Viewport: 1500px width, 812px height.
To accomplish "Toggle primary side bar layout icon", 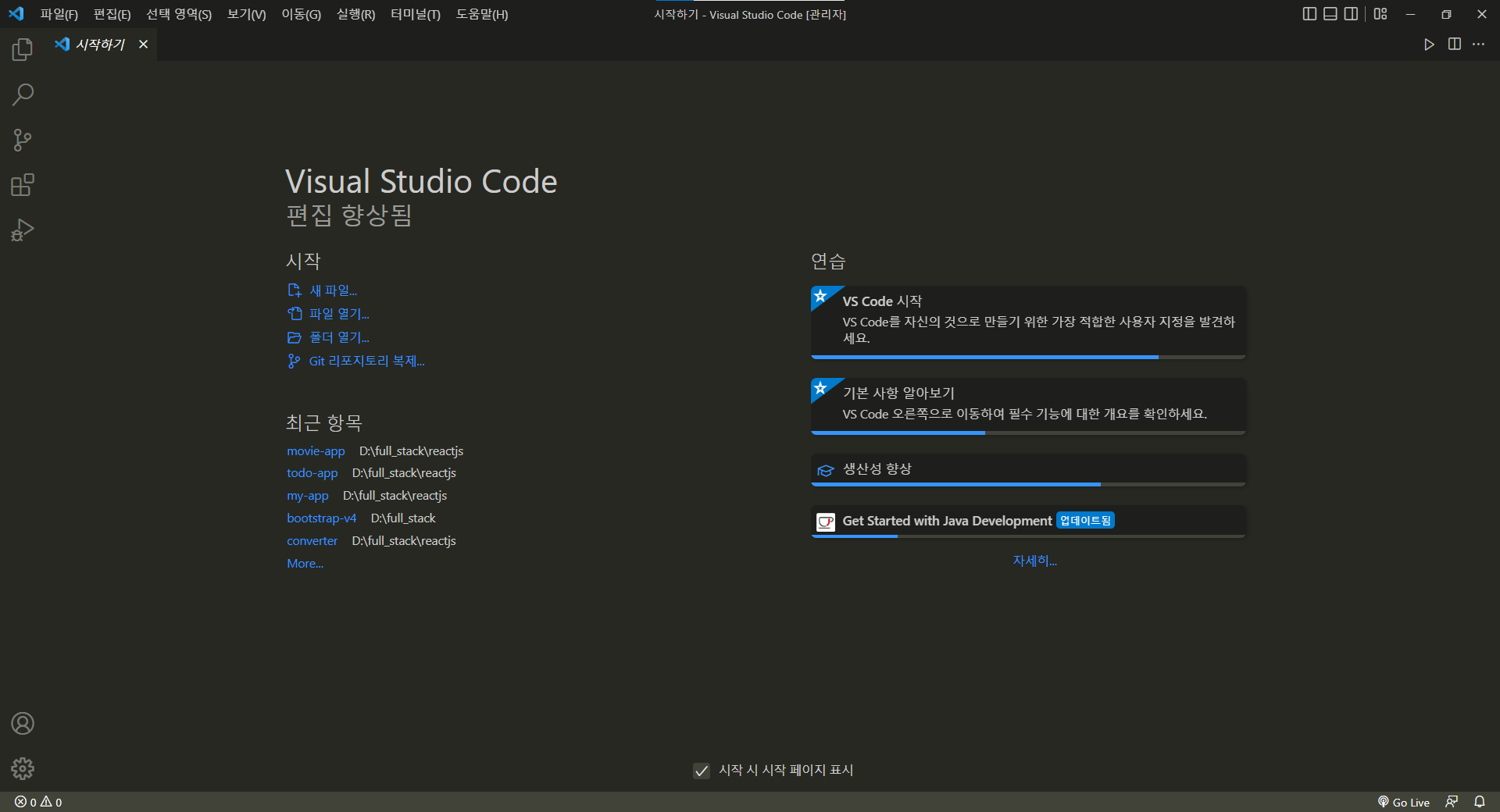I will click(1310, 14).
